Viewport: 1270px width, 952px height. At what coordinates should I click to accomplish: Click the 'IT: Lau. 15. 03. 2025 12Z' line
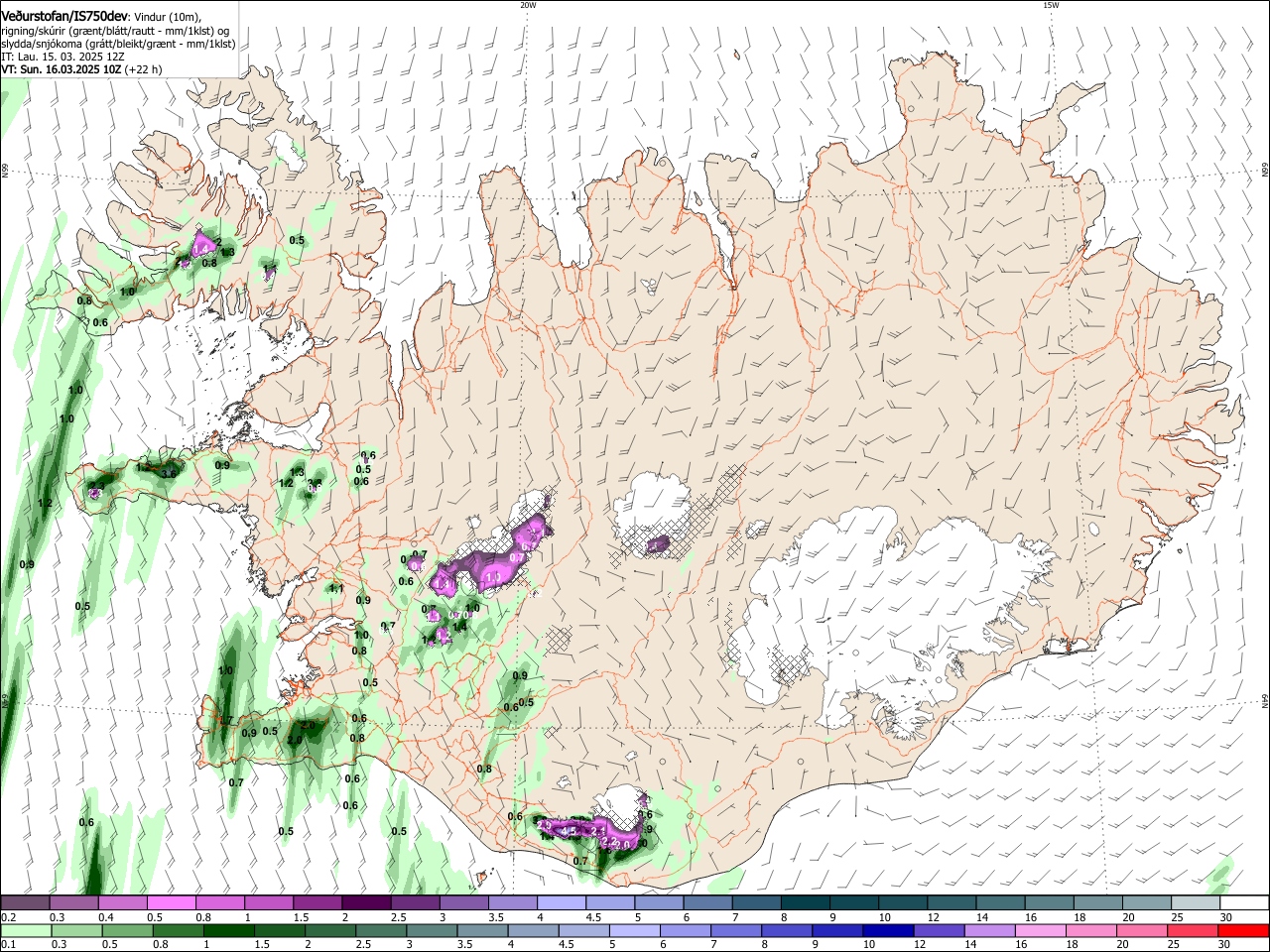[x=63, y=57]
